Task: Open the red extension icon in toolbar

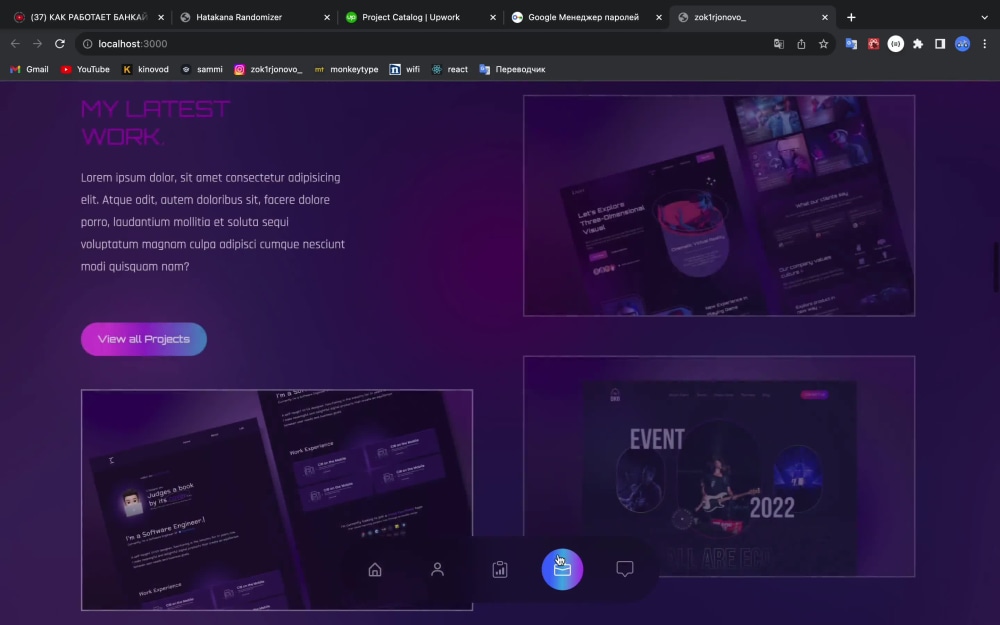Action: pyautogui.click(x=873, y=44)
